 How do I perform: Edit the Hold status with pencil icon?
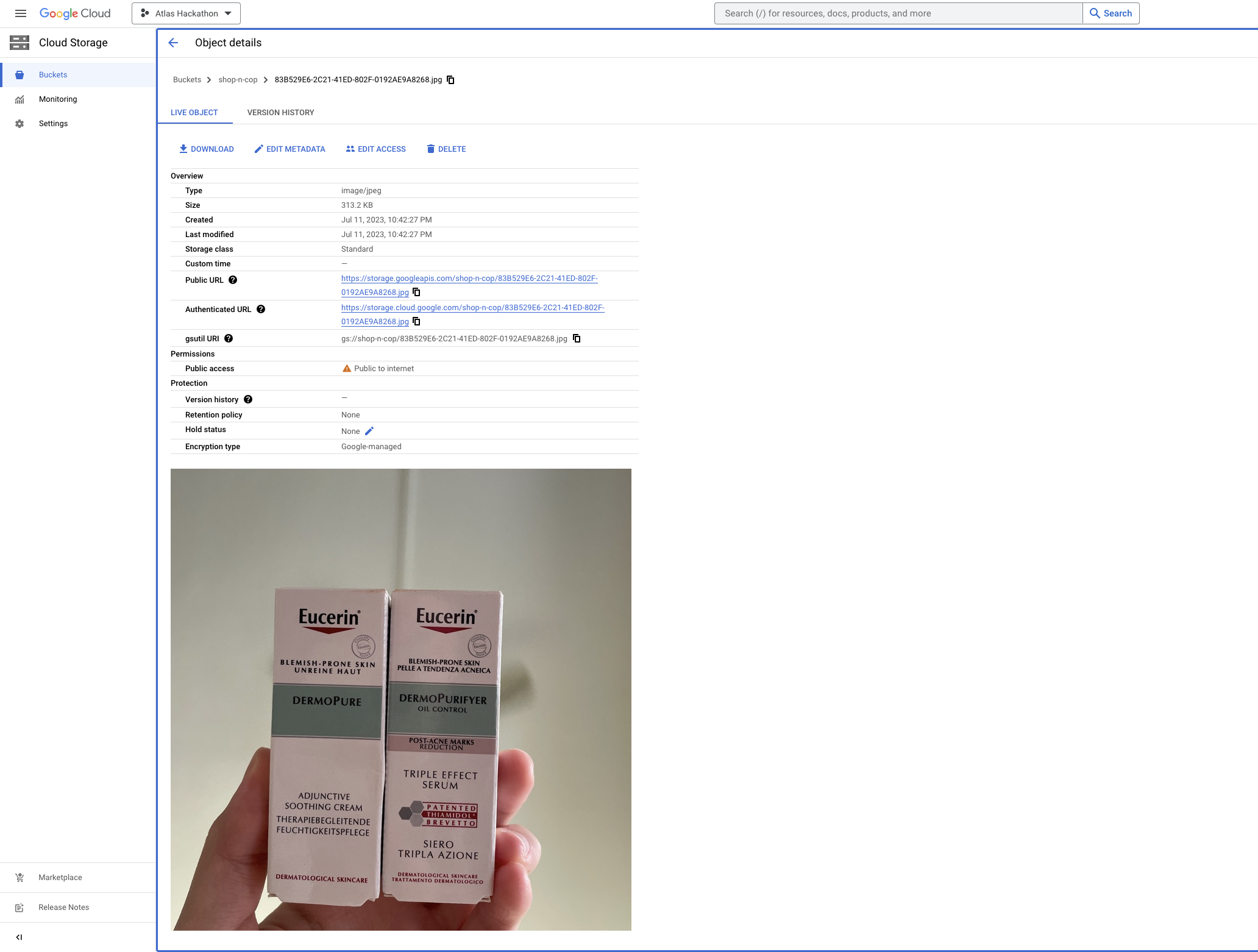coord(369,432)
